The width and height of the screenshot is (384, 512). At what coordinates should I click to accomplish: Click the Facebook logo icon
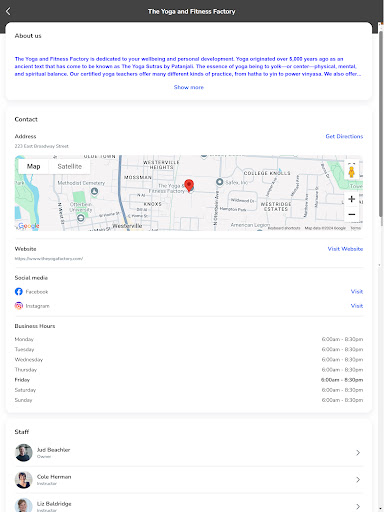[19, 292]
